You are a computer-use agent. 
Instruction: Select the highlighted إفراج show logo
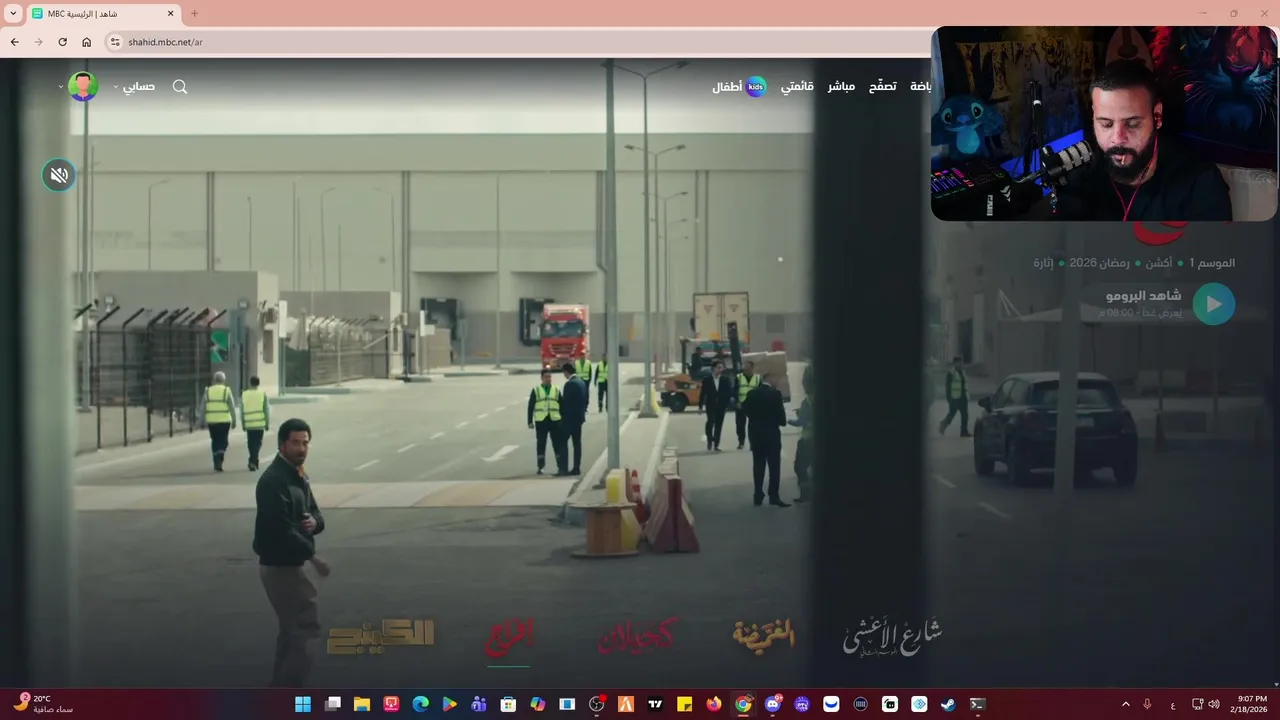point(509,636)
